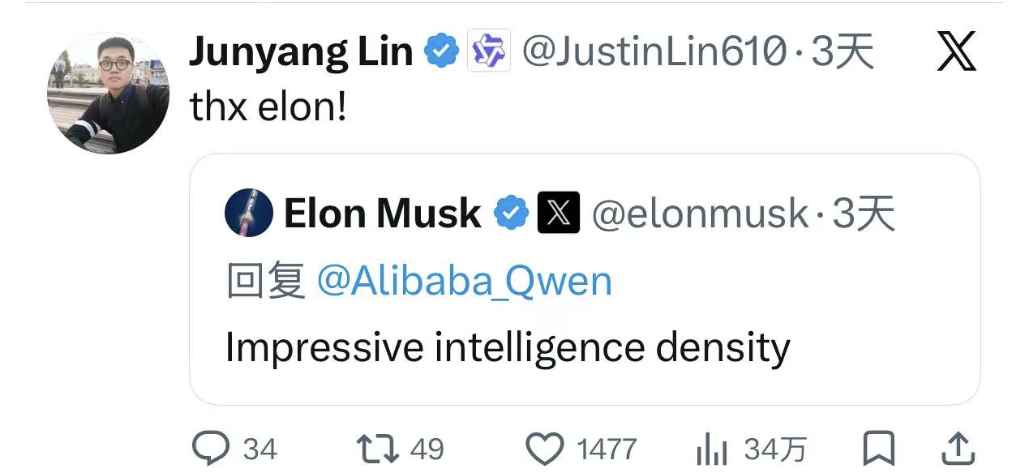Open Junyang Lin's profile picture
Image resolution: width=1020 pixels, height=472 pixels.
pos(108,92)
